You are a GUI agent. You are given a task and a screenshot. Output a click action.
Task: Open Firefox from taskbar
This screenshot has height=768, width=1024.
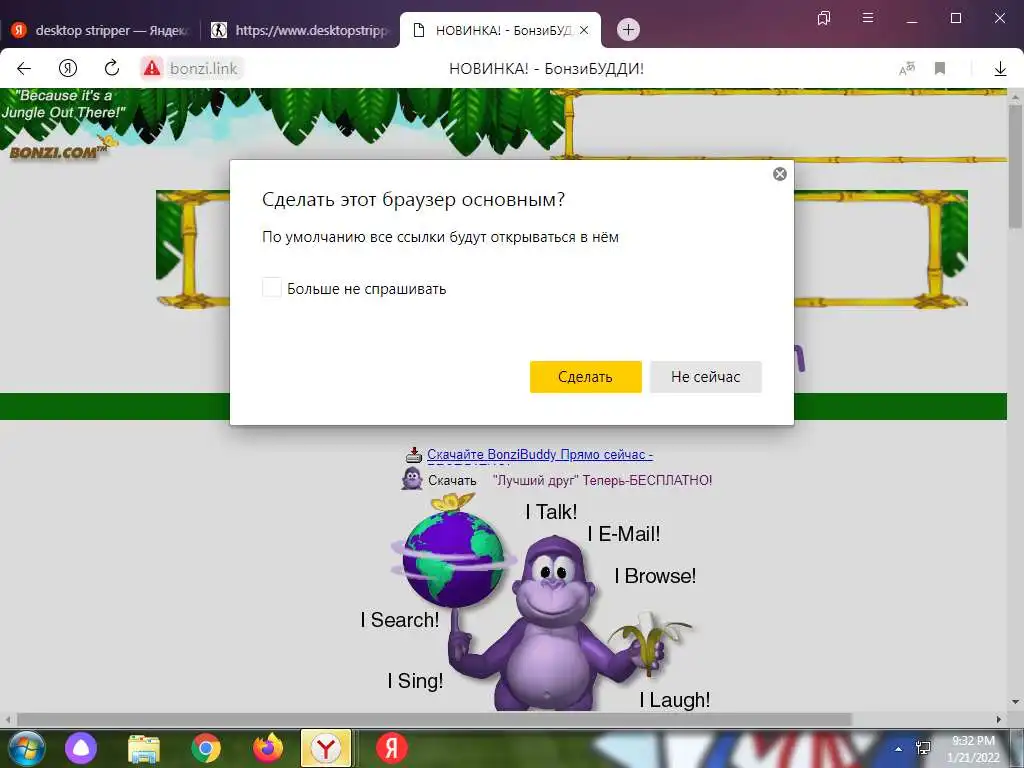[267, 748]
